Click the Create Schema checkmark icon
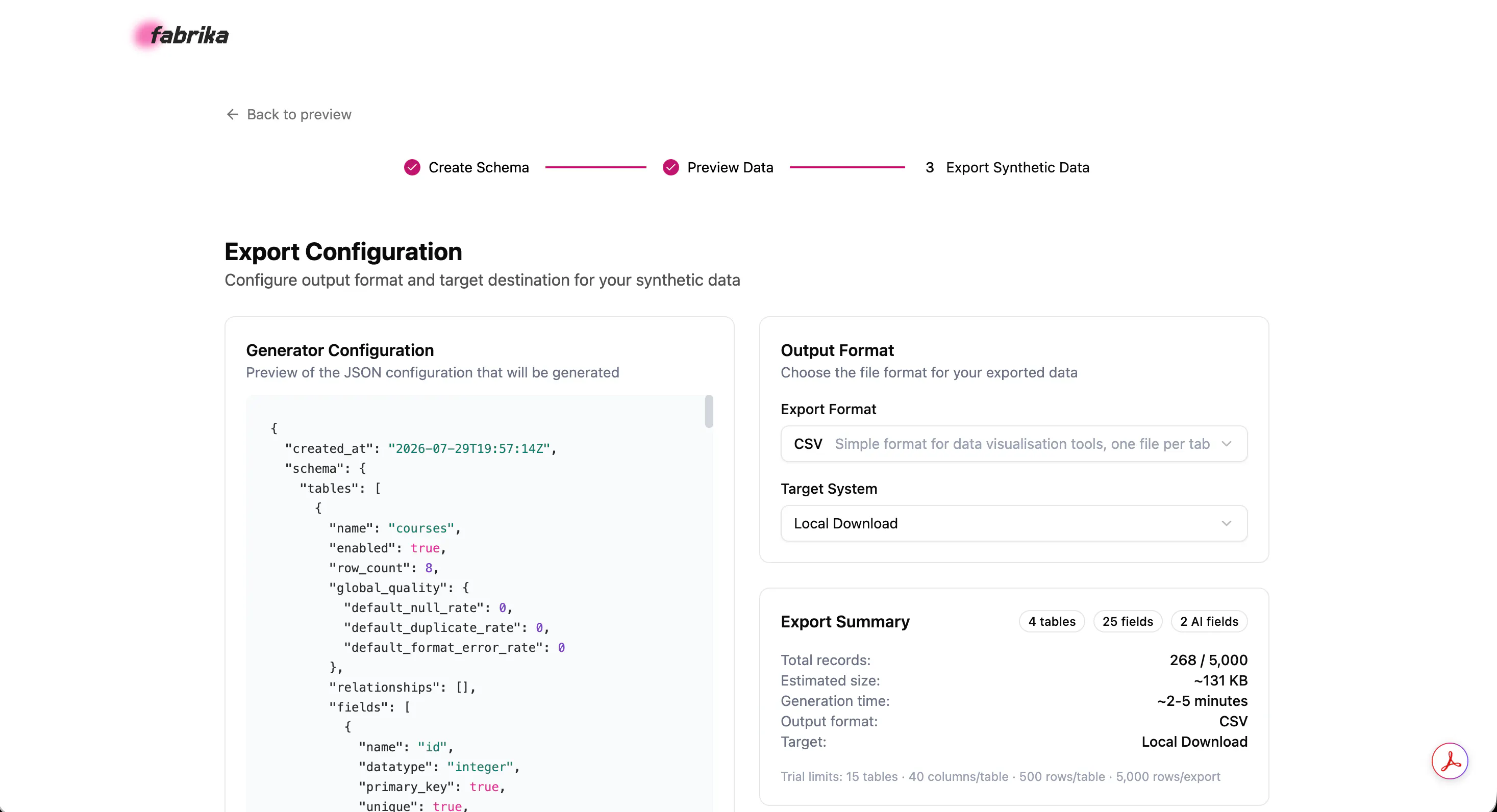 [x=412, y=167]
